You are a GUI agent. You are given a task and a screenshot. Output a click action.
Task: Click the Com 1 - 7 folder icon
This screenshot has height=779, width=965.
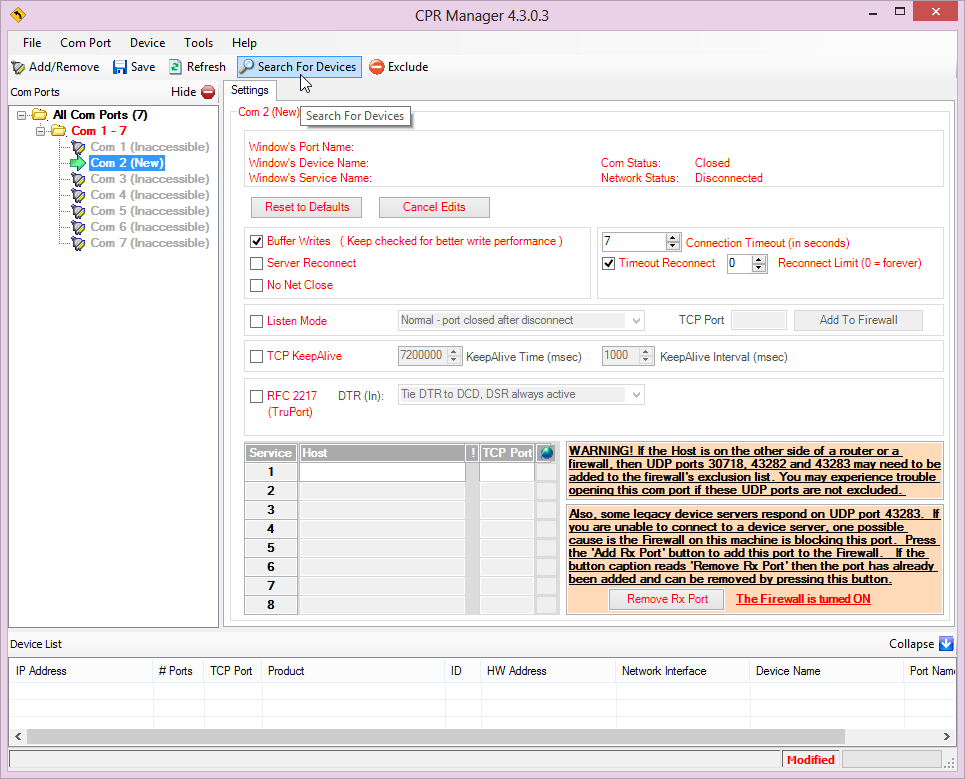point(58,130)
